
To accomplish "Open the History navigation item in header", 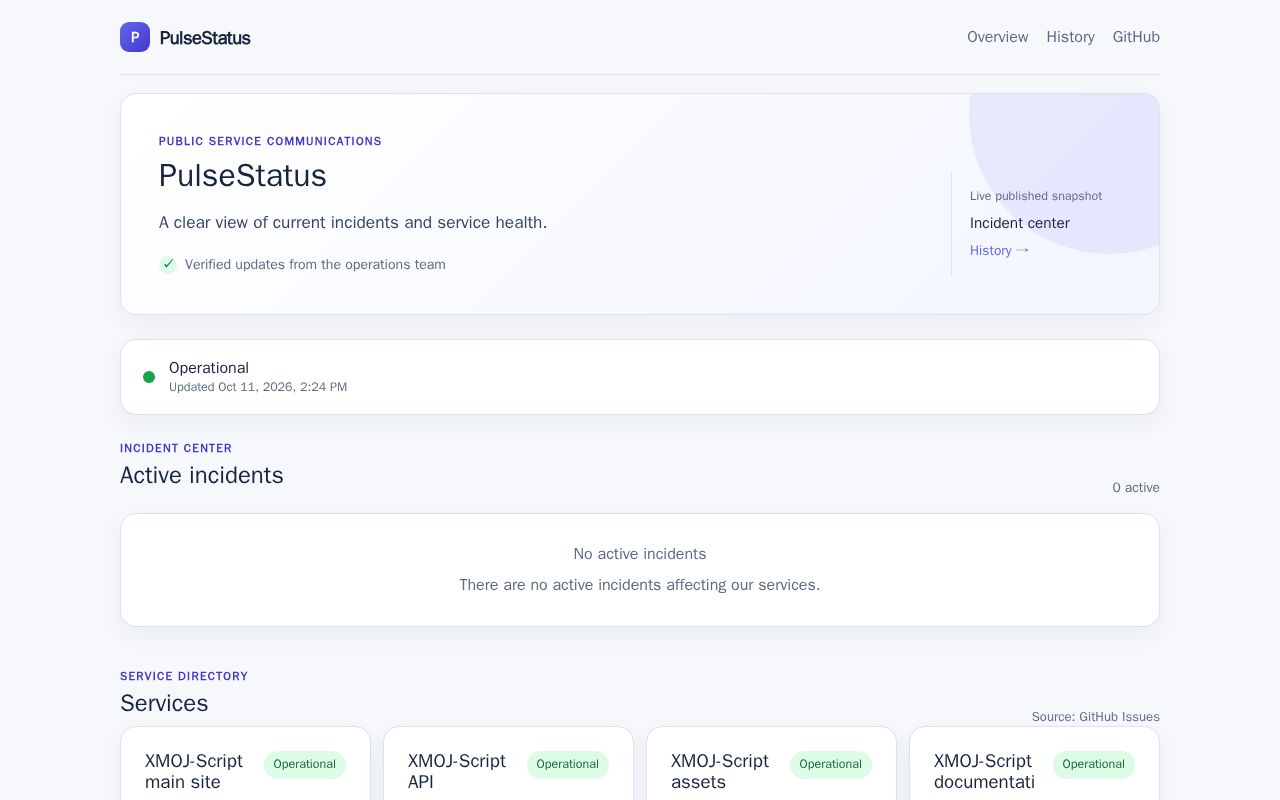I will [x=1070, y=37].
